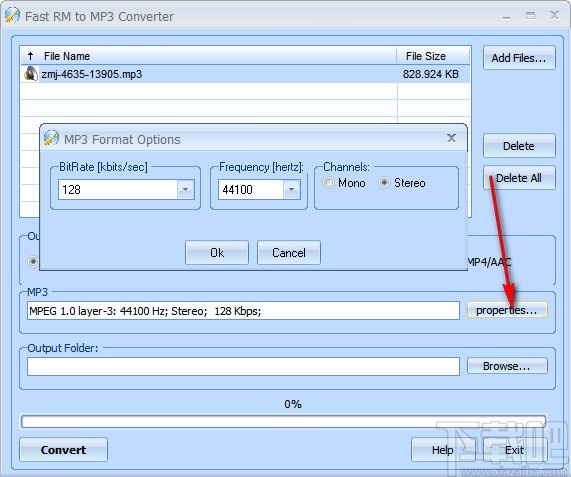Screen dimensions: 571x477
Task: Click the conversion progress bar
Action: tap(283, 421)
